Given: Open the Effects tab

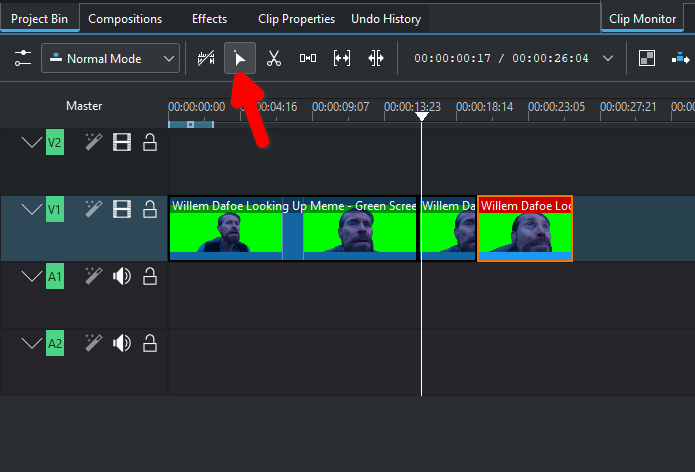Looking at the screenshot, I should pos(209,19).
